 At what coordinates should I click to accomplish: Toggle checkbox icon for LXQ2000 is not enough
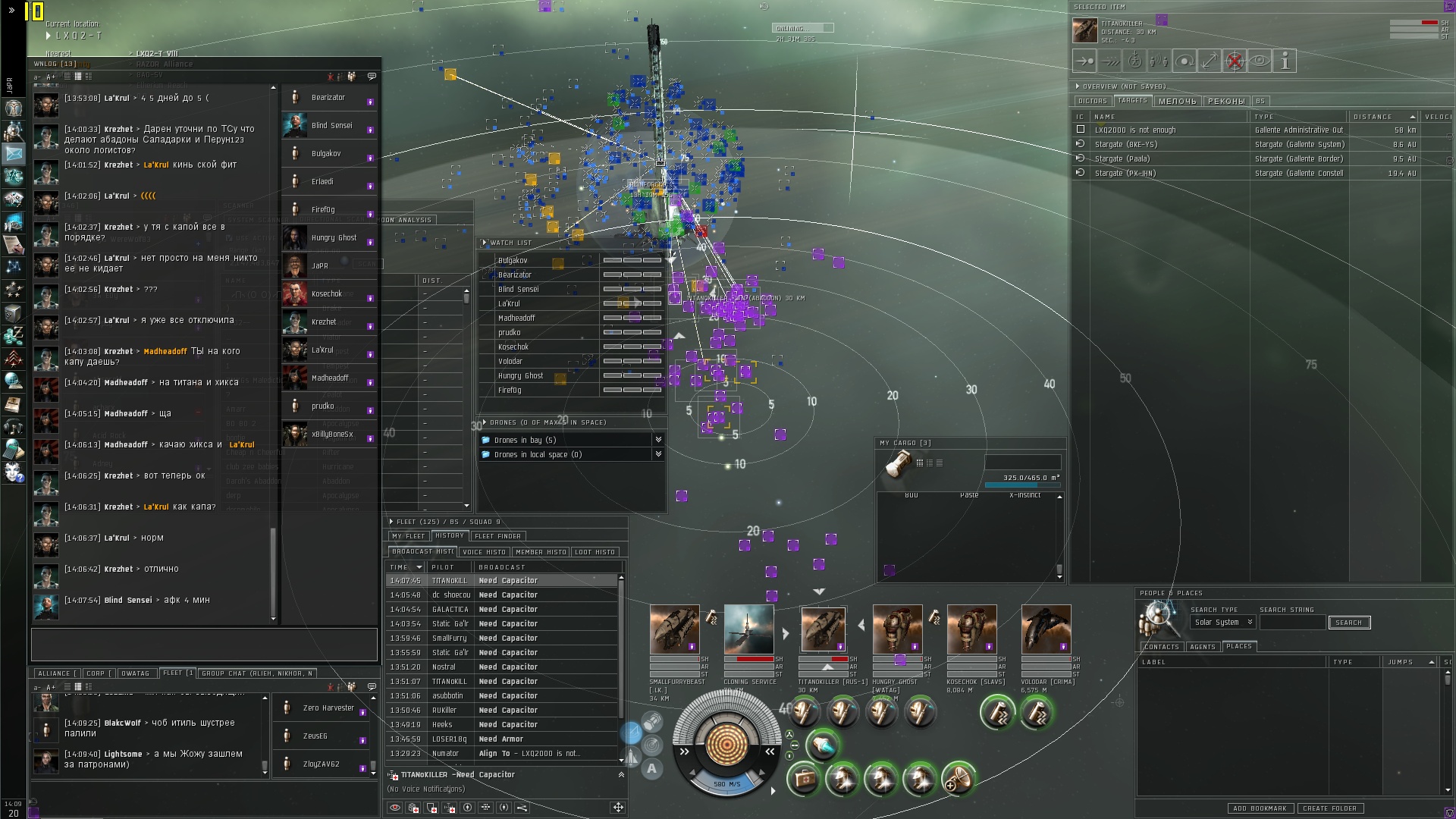click(1081, 130)
